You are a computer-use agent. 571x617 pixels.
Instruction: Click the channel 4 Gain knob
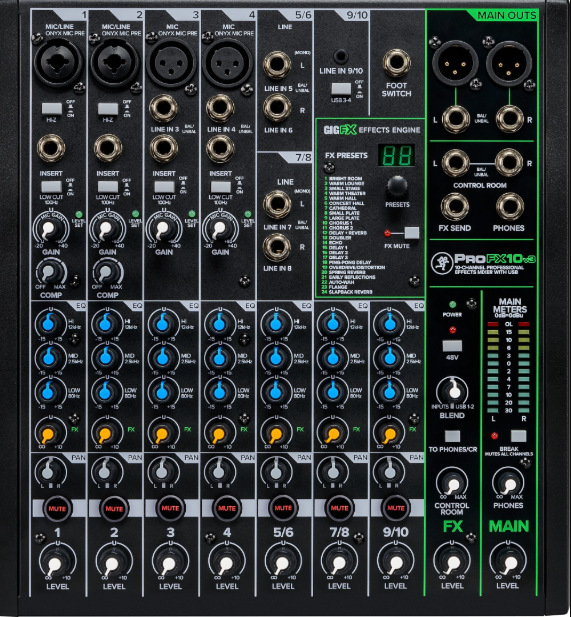[x=219, y=230]
